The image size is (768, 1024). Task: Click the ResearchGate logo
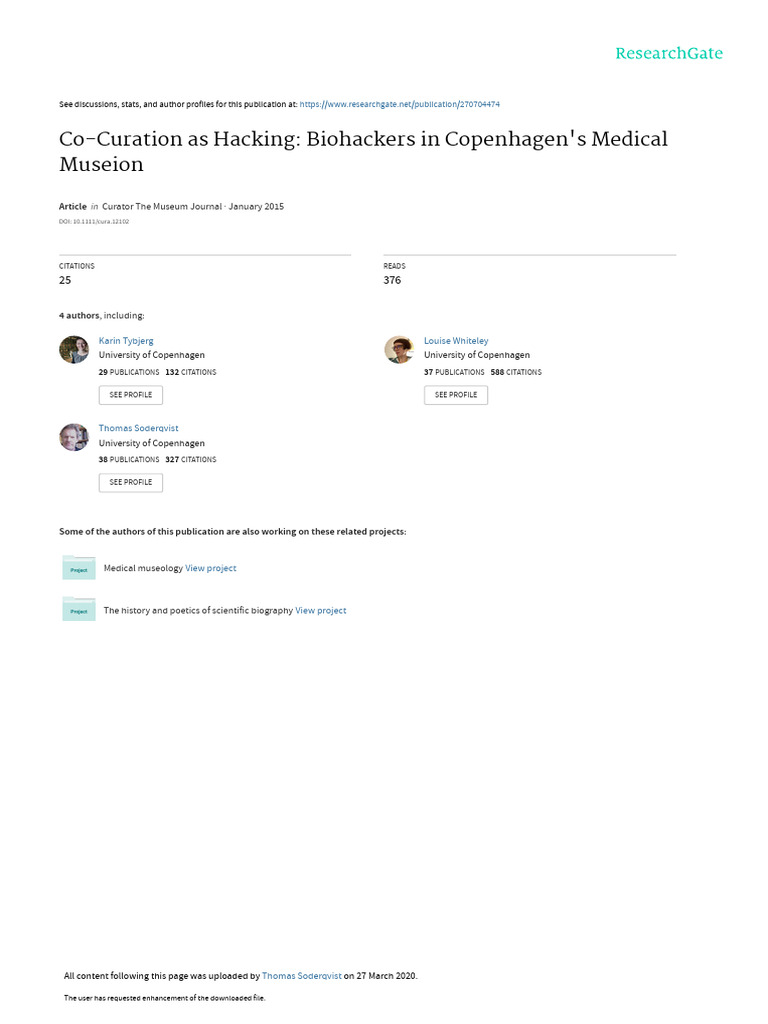(668, 53)
